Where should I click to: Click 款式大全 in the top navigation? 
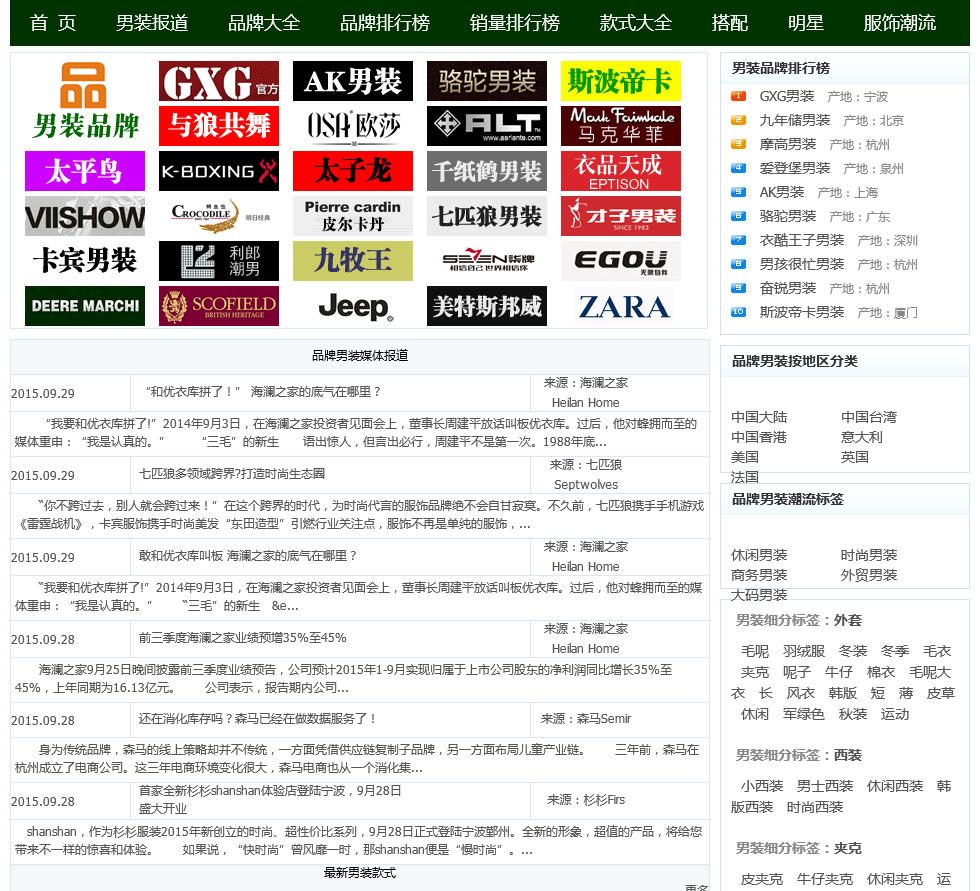636,23
